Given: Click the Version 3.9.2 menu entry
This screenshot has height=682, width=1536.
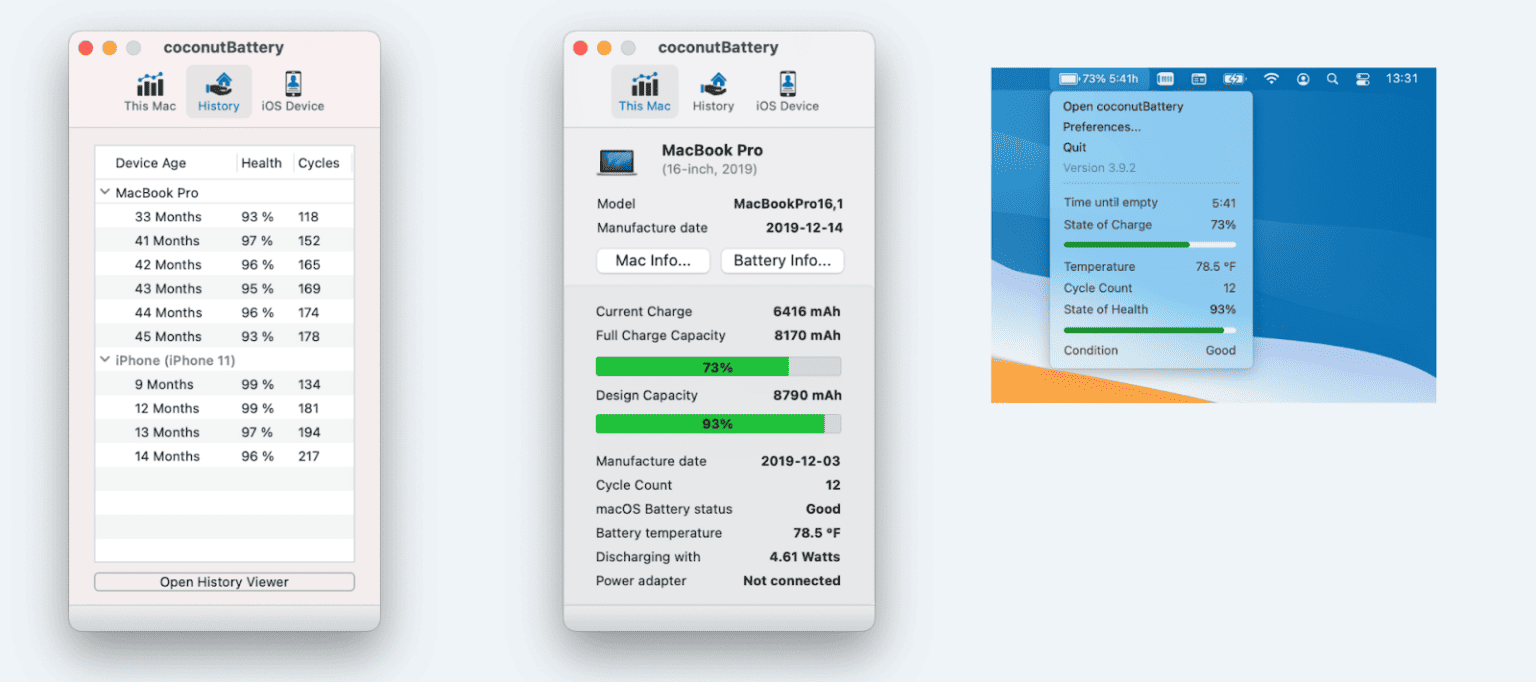Looking at the screenshot, I should click(x=1099, y=168).
